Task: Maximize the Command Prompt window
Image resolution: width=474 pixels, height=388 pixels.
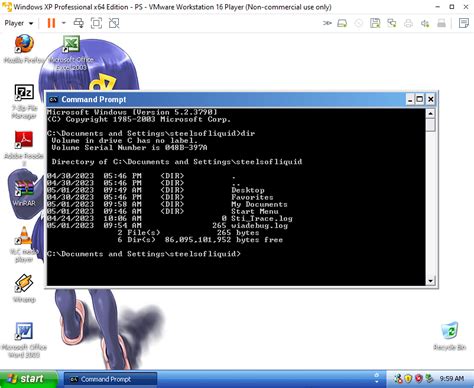Action: (x=420, y=99)
